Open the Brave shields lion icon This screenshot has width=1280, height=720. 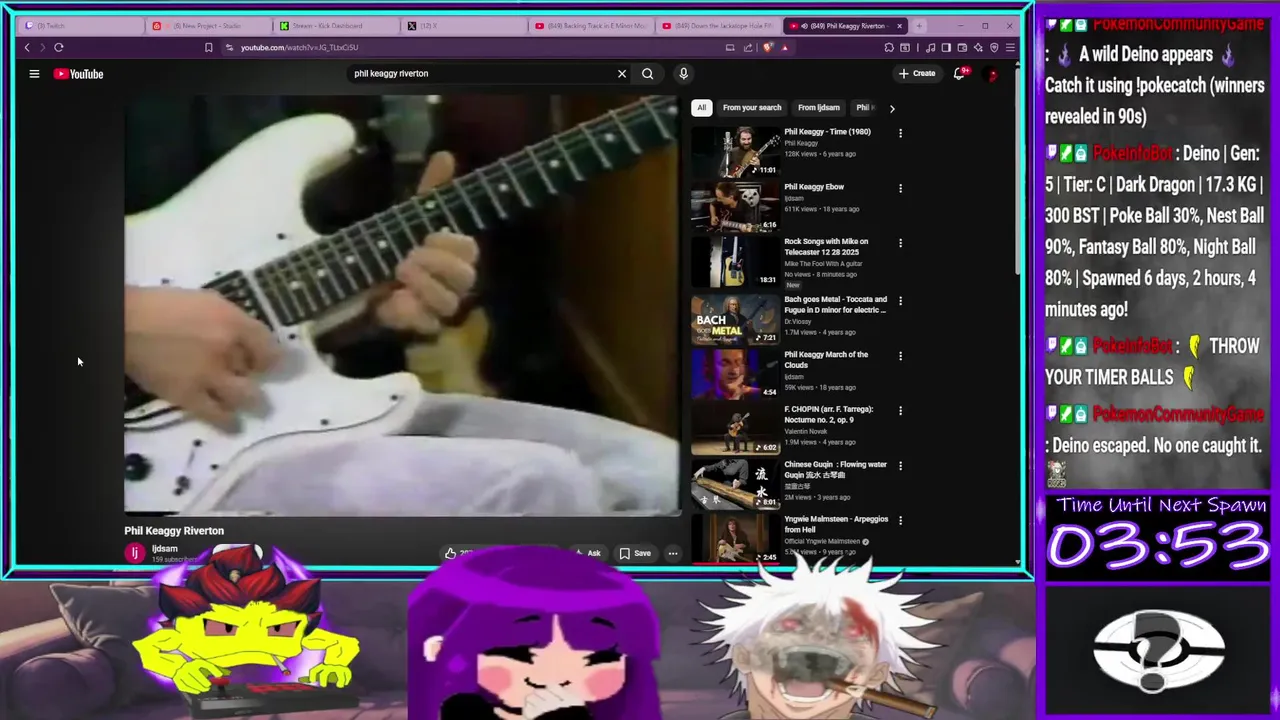click(x=768, y=47)
